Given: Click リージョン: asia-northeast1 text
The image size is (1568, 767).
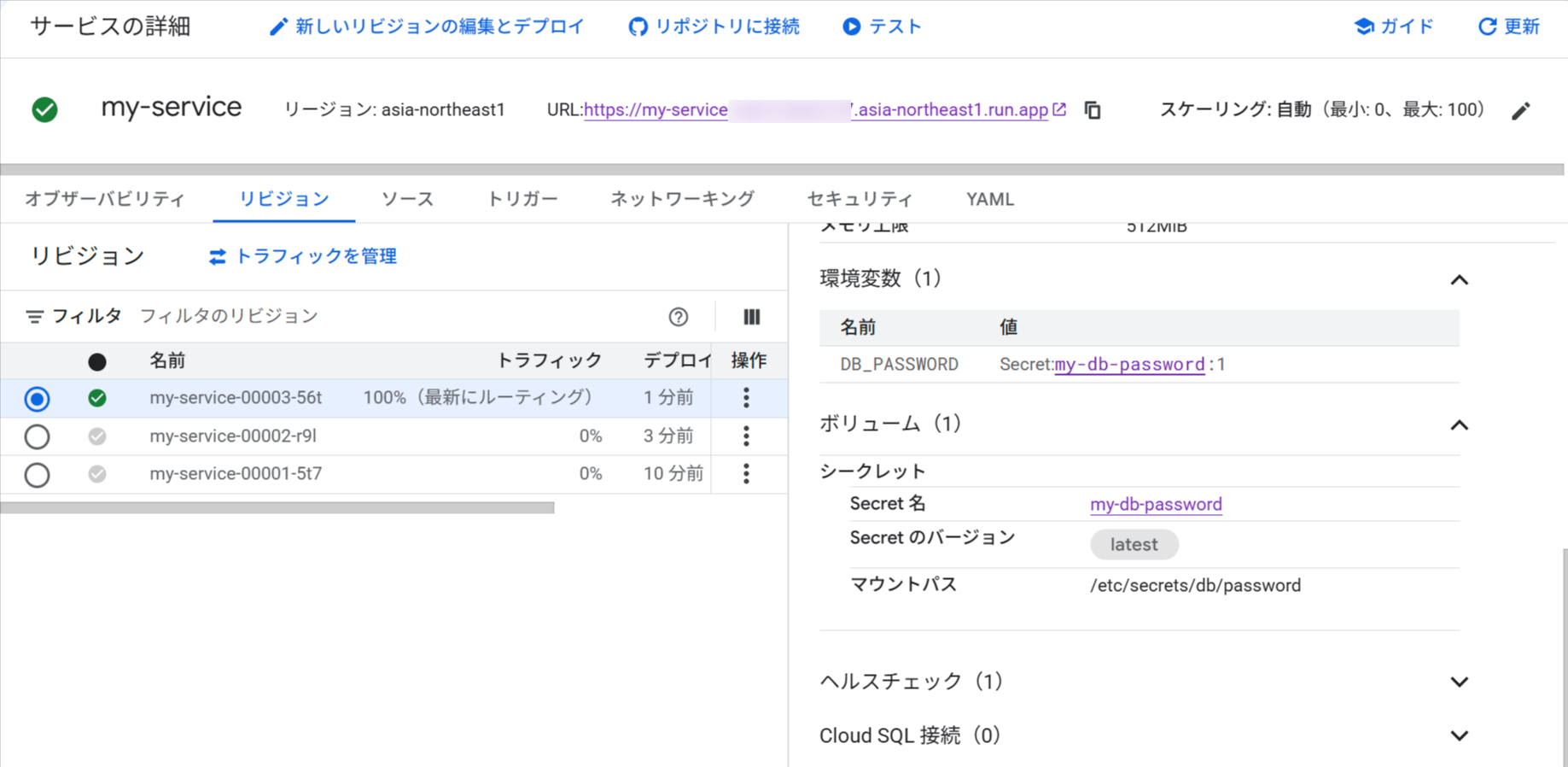Looking at the screenshot, I should coord(394,110).
